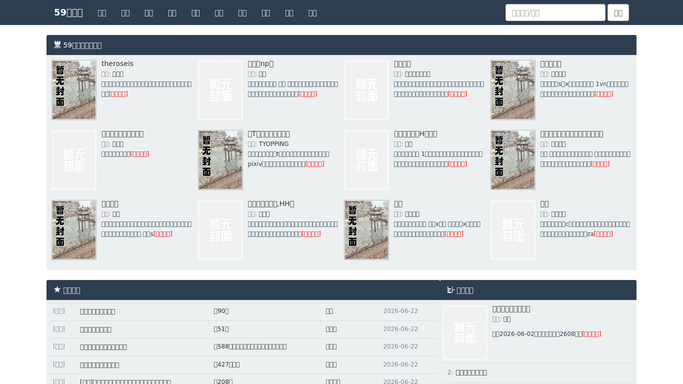Click the star icon in the updates list header
The width and height of the screenshot is (683, 384).
click(57, 290)
